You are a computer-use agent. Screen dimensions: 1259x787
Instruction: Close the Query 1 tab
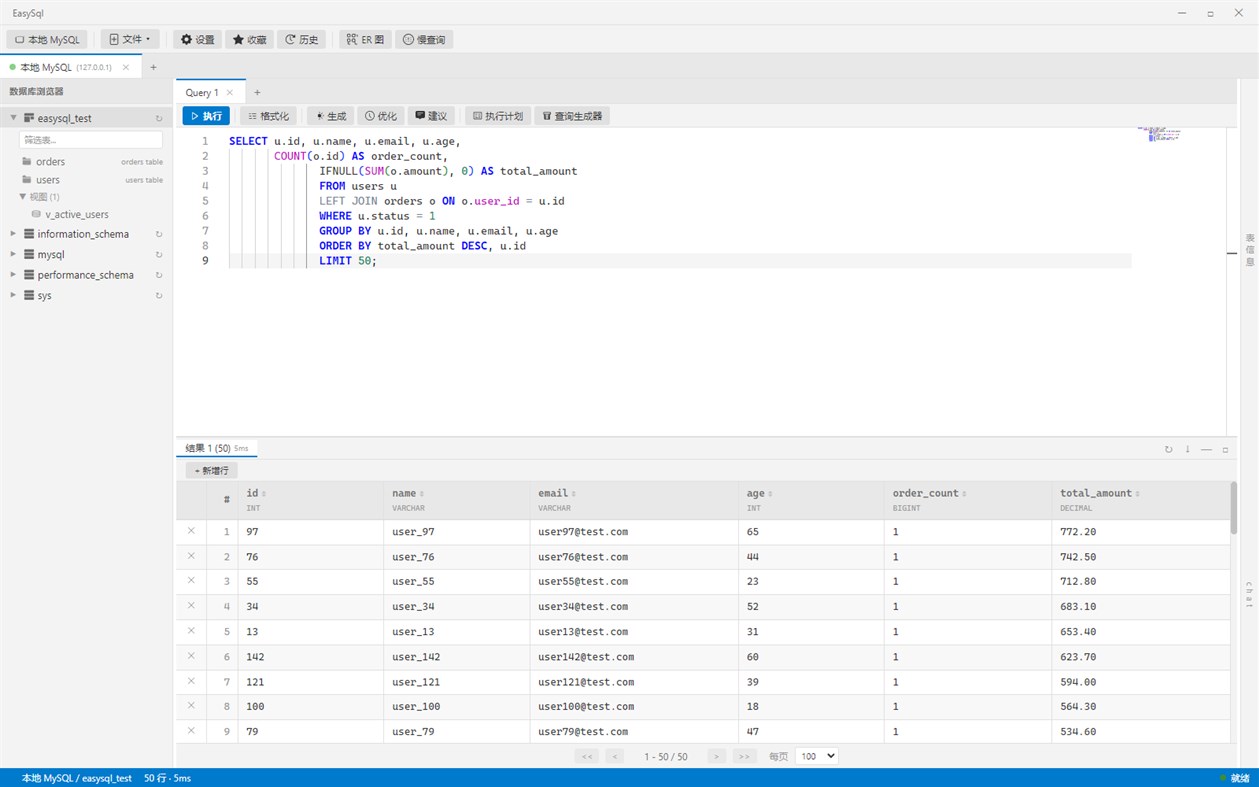click(x=229, y=93)
